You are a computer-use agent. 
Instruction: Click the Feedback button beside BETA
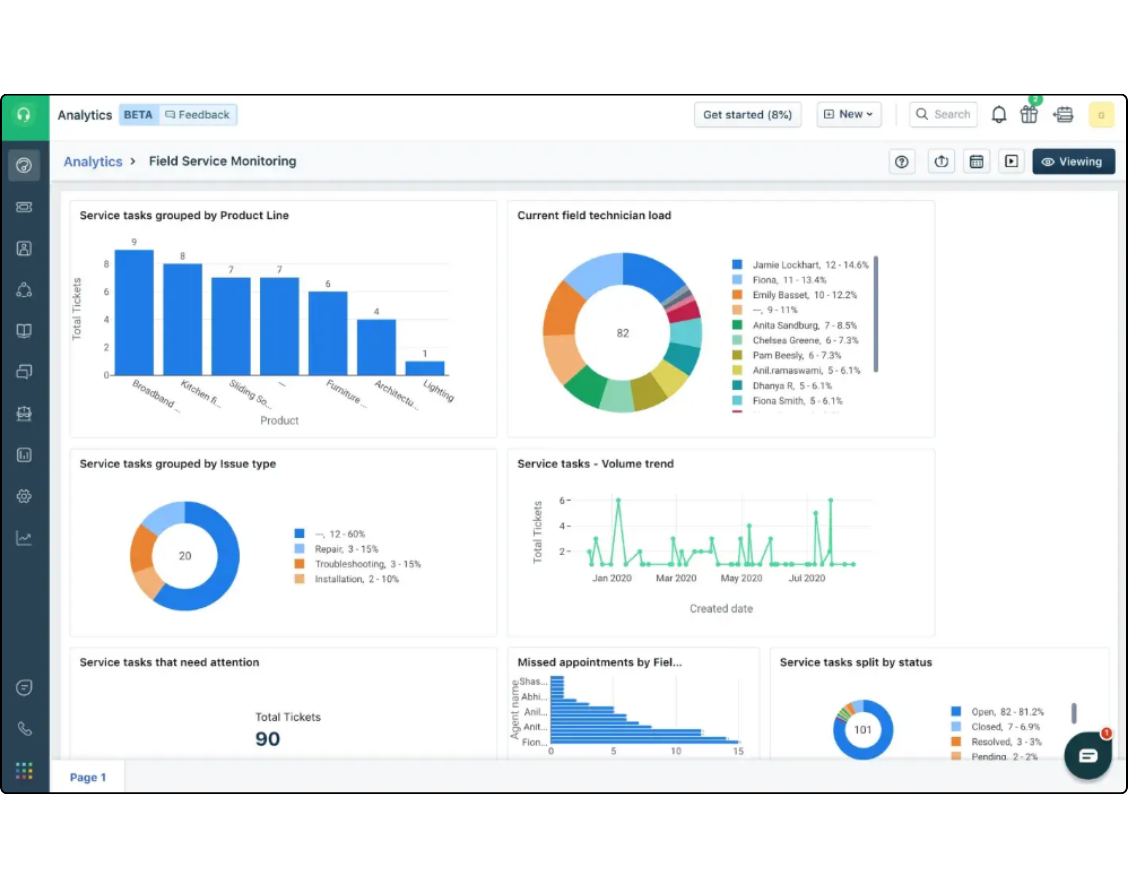197,114
